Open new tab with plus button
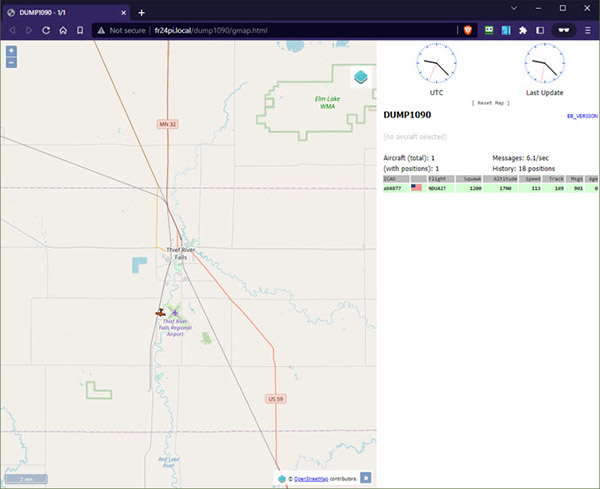 tap(141, 12)
